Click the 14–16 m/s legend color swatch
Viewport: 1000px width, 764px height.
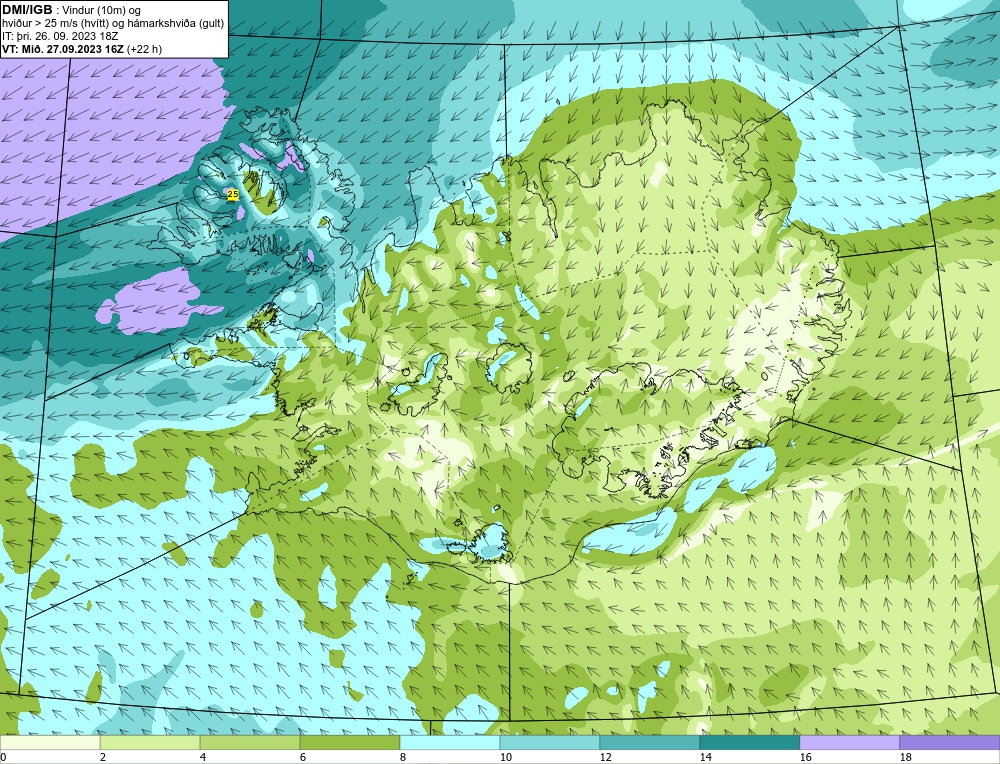tap(749, 742)
